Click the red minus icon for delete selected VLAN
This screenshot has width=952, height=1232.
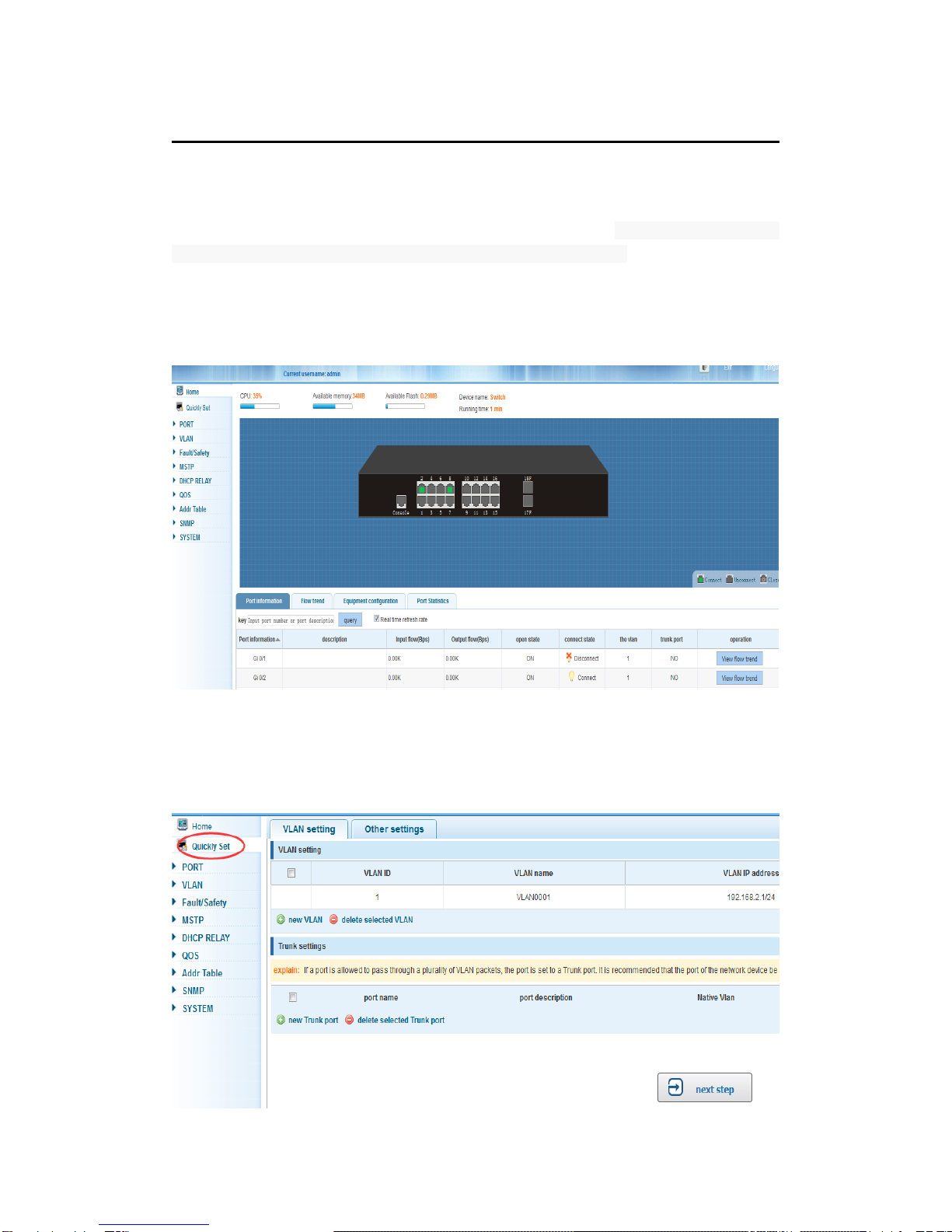click(x=333, y=920)
